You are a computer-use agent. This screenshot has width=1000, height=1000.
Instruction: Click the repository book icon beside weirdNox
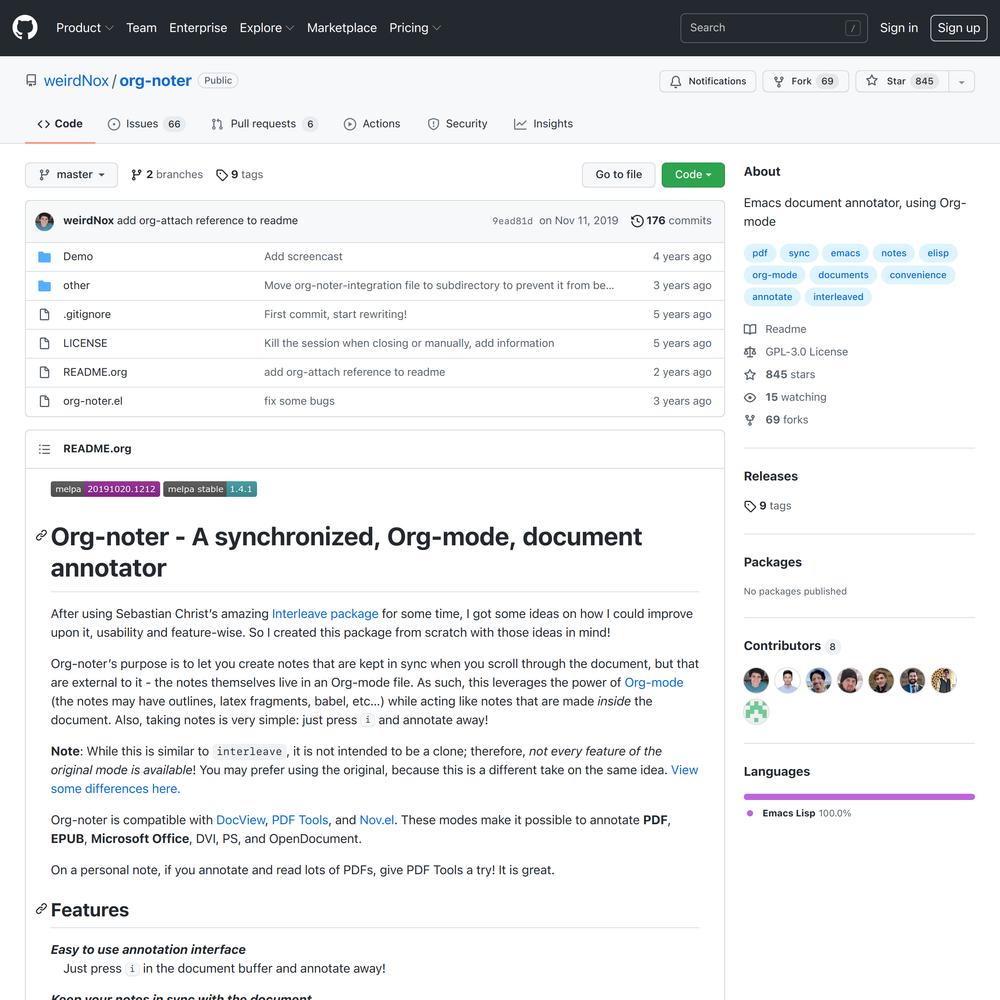tap(31, 80)
